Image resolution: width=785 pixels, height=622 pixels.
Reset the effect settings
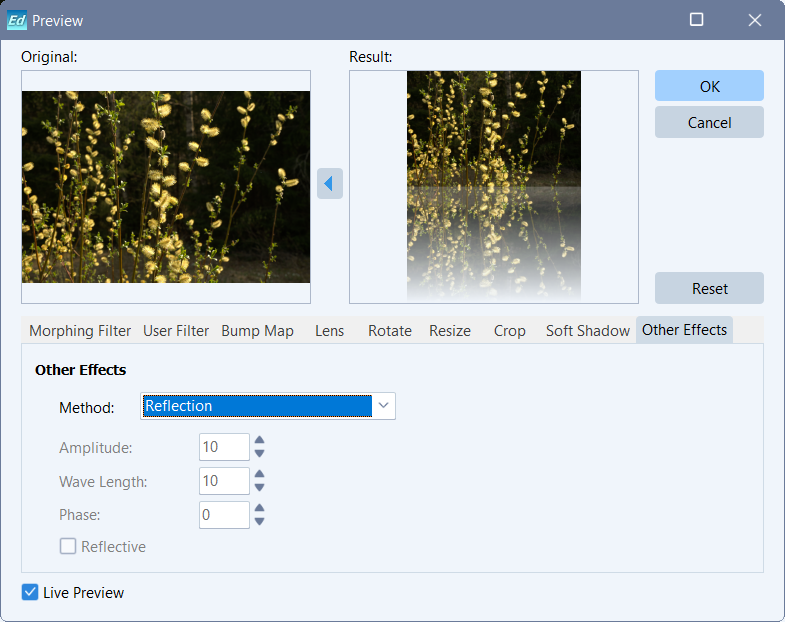pyautogui.click(x=709, y=288)
